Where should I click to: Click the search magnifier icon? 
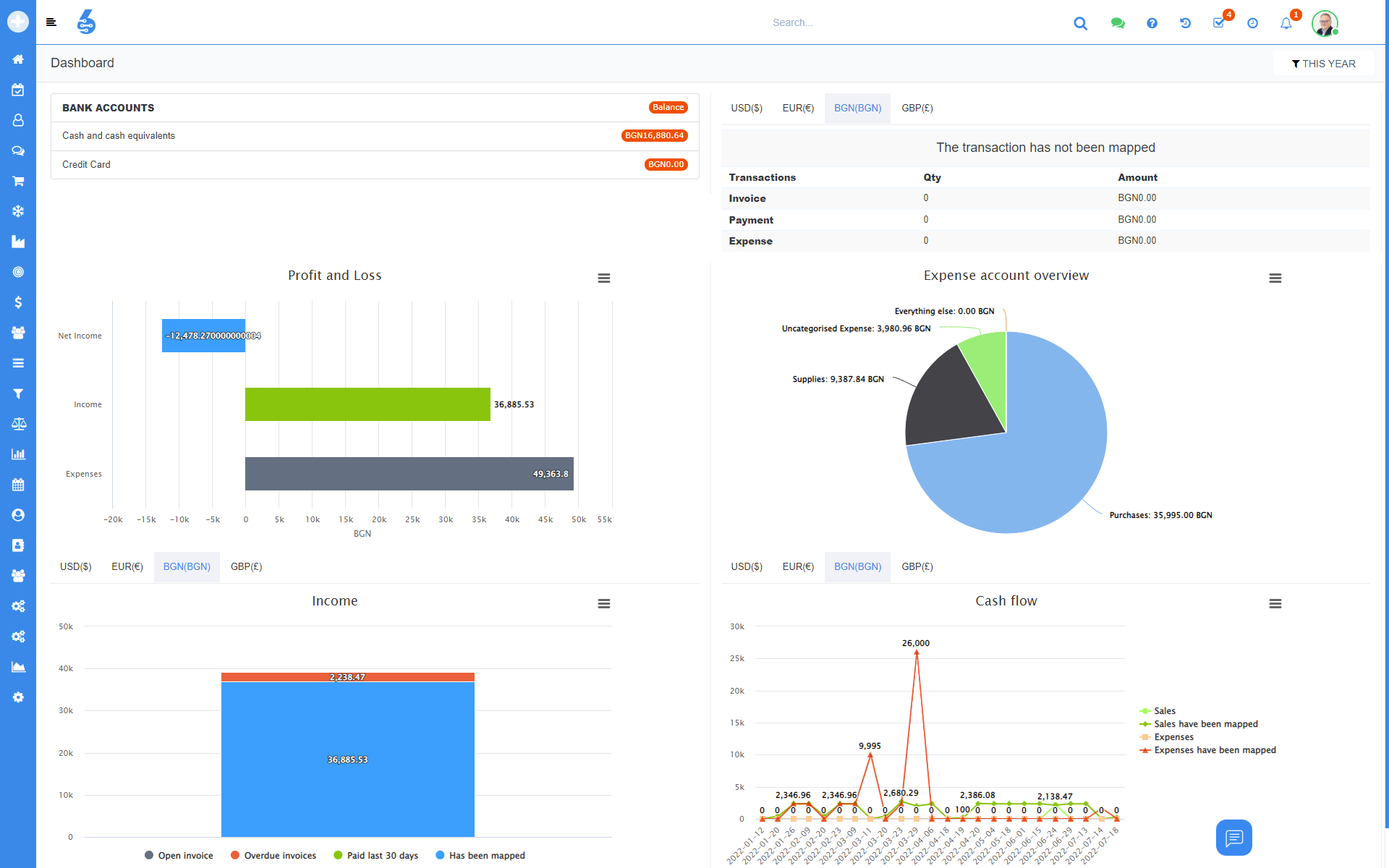coord(1081,23)
